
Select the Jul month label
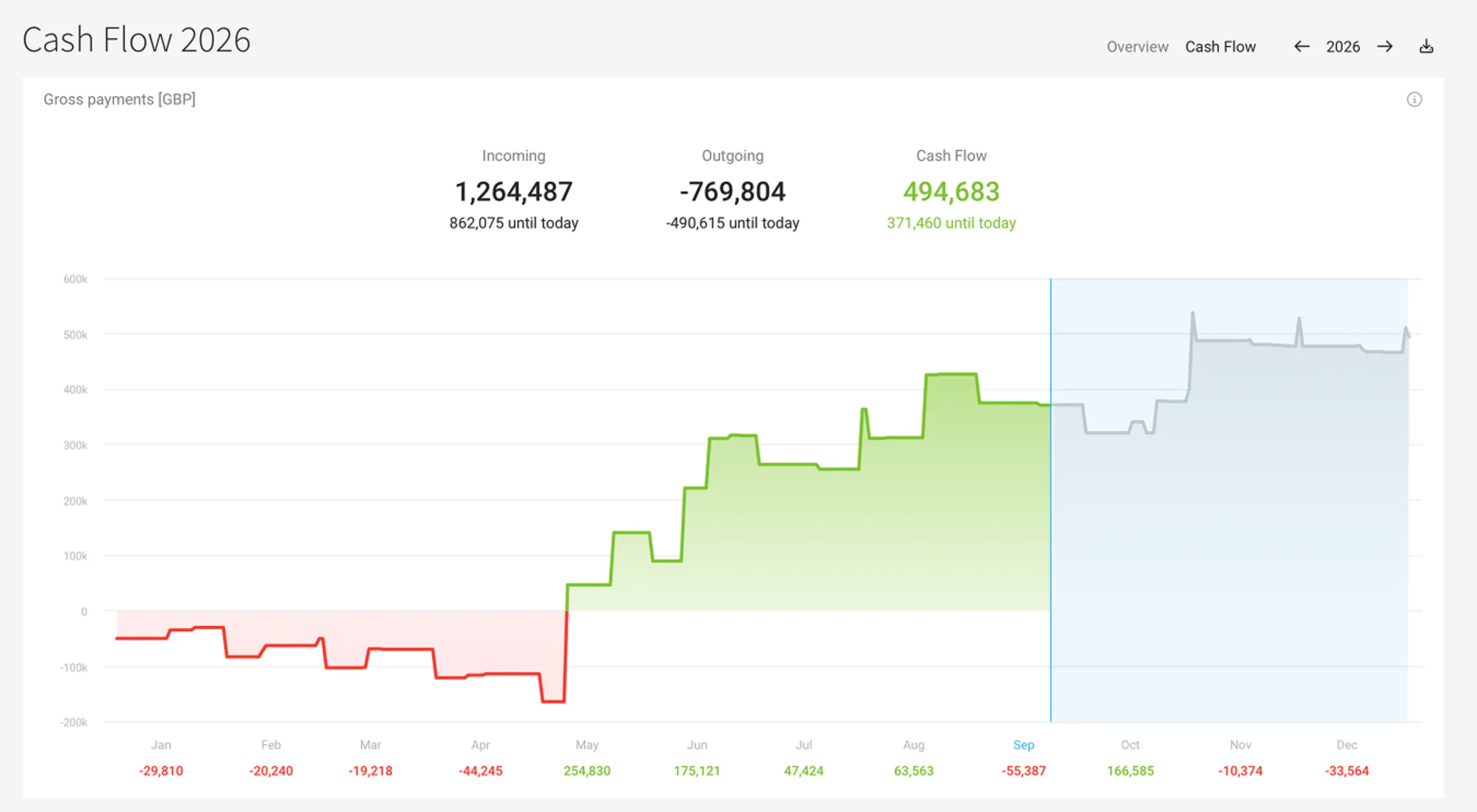point(804,745)
